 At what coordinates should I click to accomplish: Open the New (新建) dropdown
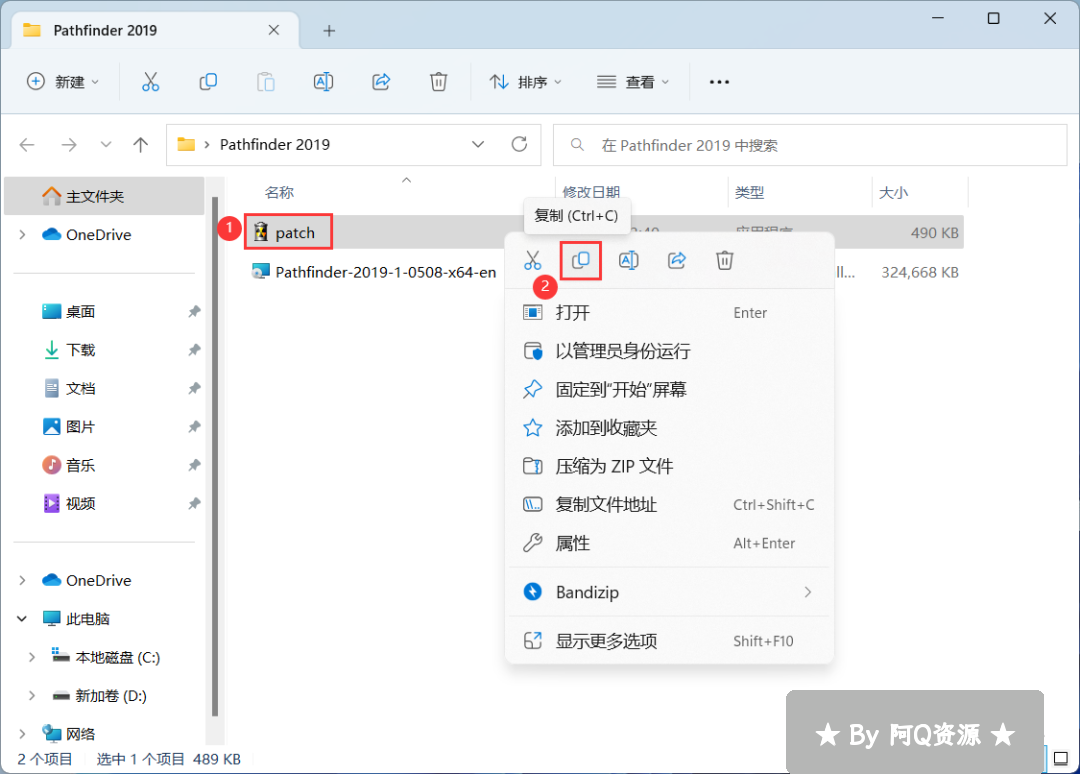click(x=63, y=82)
